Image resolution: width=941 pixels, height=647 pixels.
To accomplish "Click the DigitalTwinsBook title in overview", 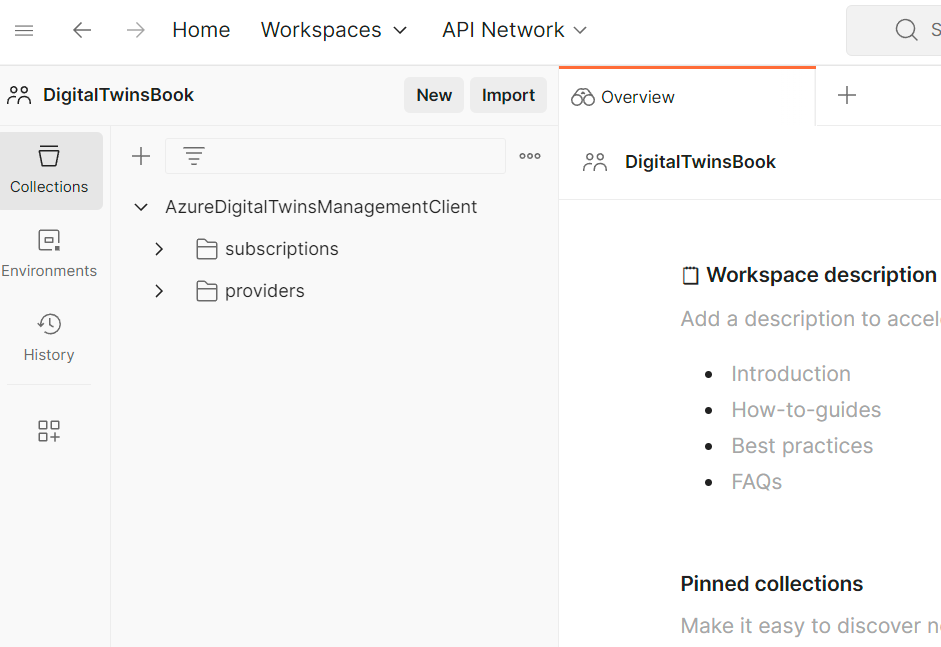I will pos(700,161).
